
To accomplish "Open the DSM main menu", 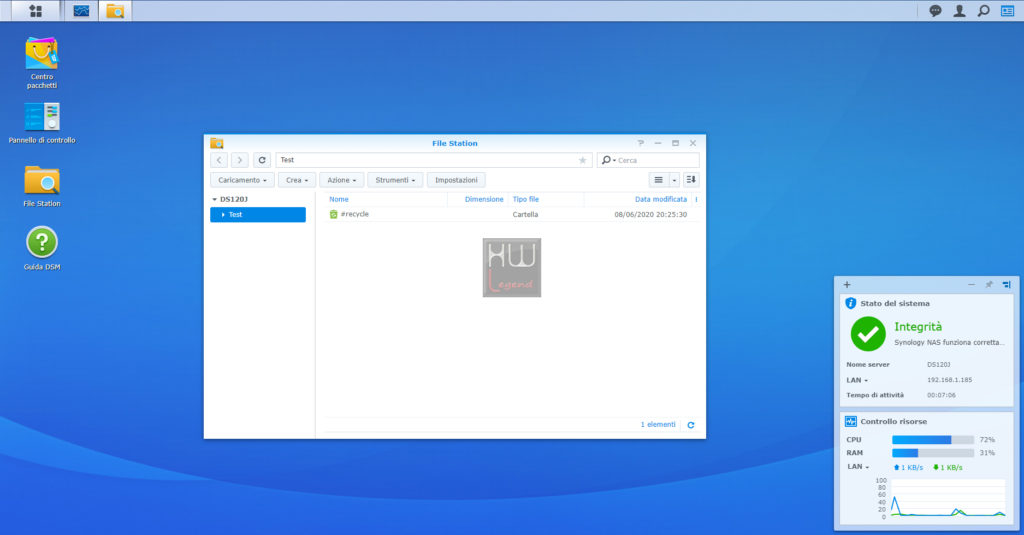I will click(x=36, y=11).
